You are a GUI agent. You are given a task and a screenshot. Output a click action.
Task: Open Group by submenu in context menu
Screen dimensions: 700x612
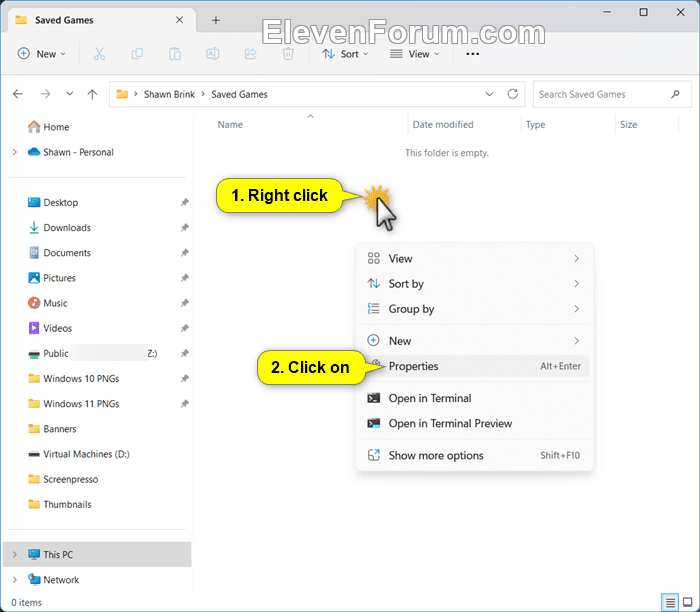474,309
